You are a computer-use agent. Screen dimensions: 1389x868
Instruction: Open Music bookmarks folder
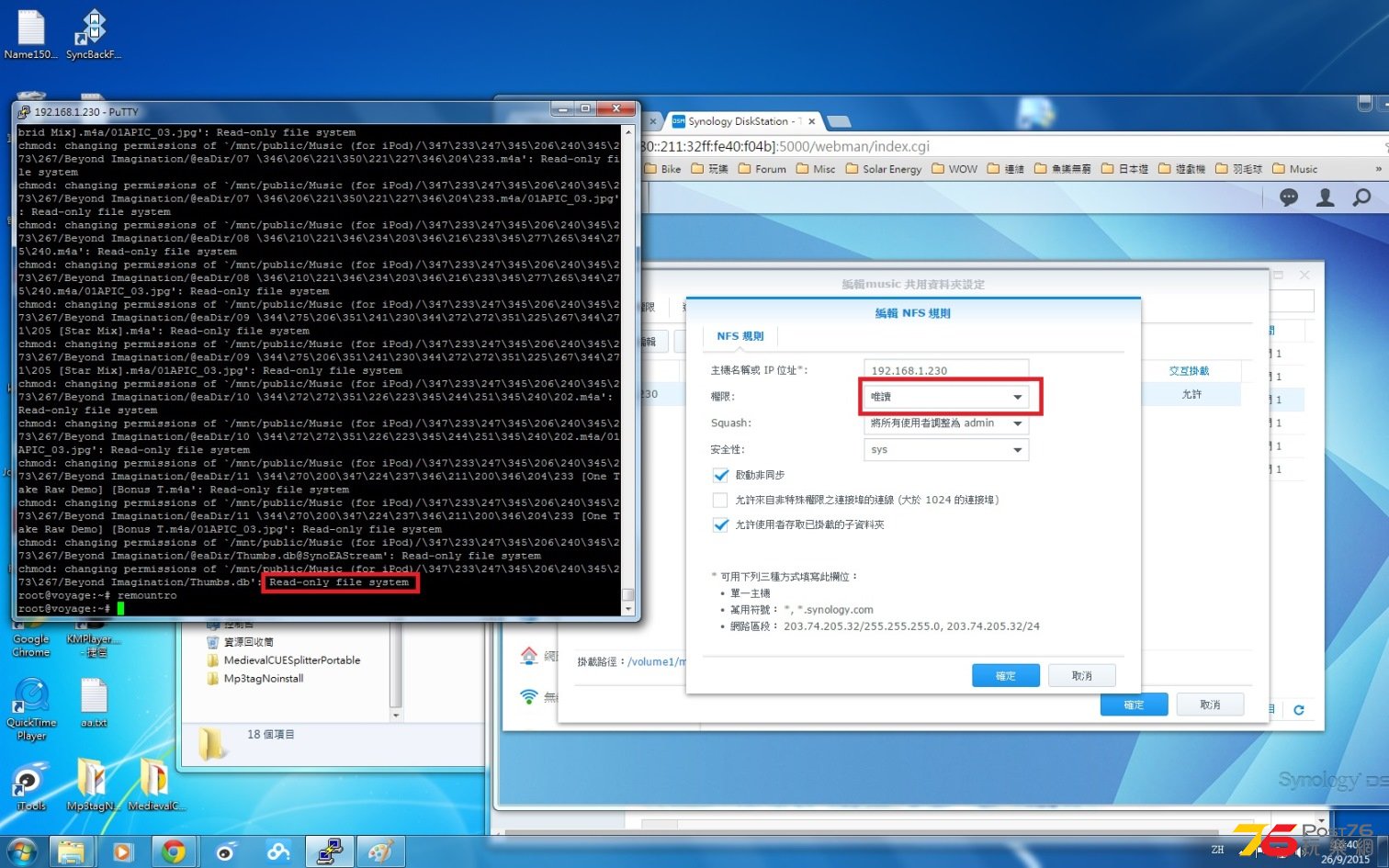tap(1295, 169)
